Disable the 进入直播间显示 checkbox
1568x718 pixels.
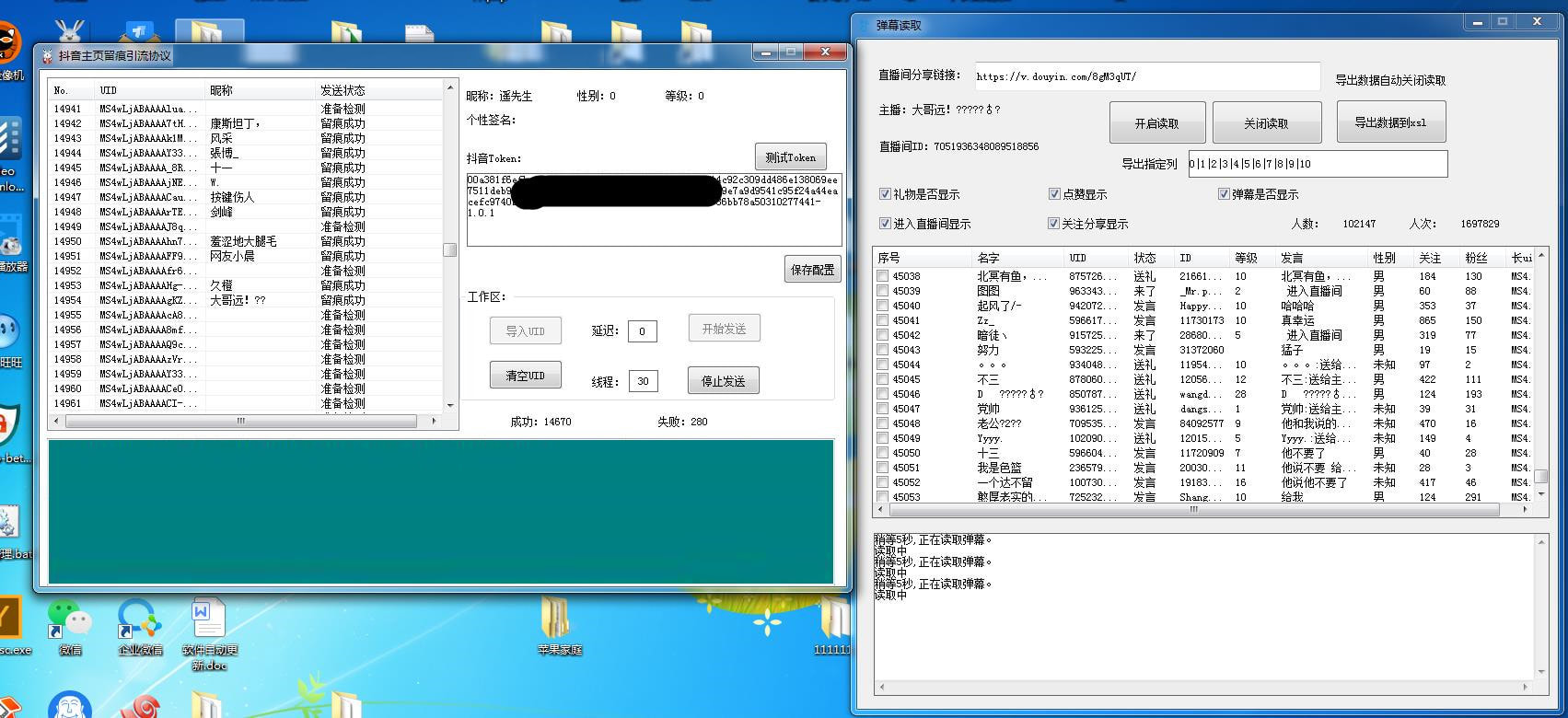[885, 224]
